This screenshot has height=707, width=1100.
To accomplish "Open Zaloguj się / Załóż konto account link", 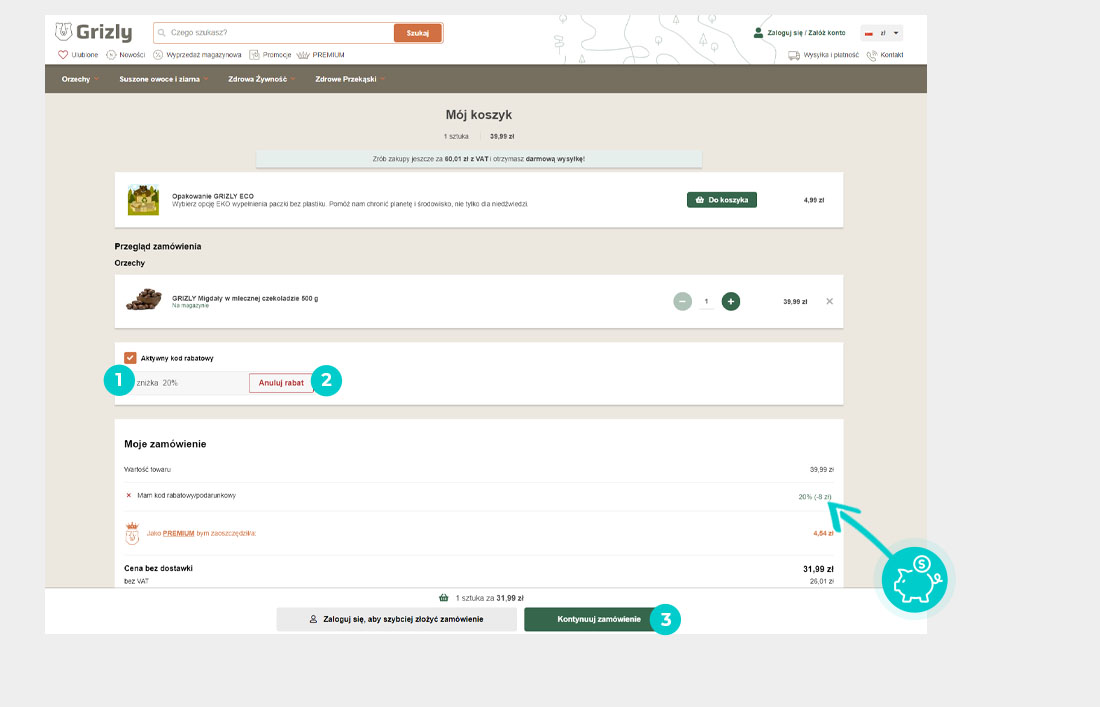I will click(x=799, y=33).
